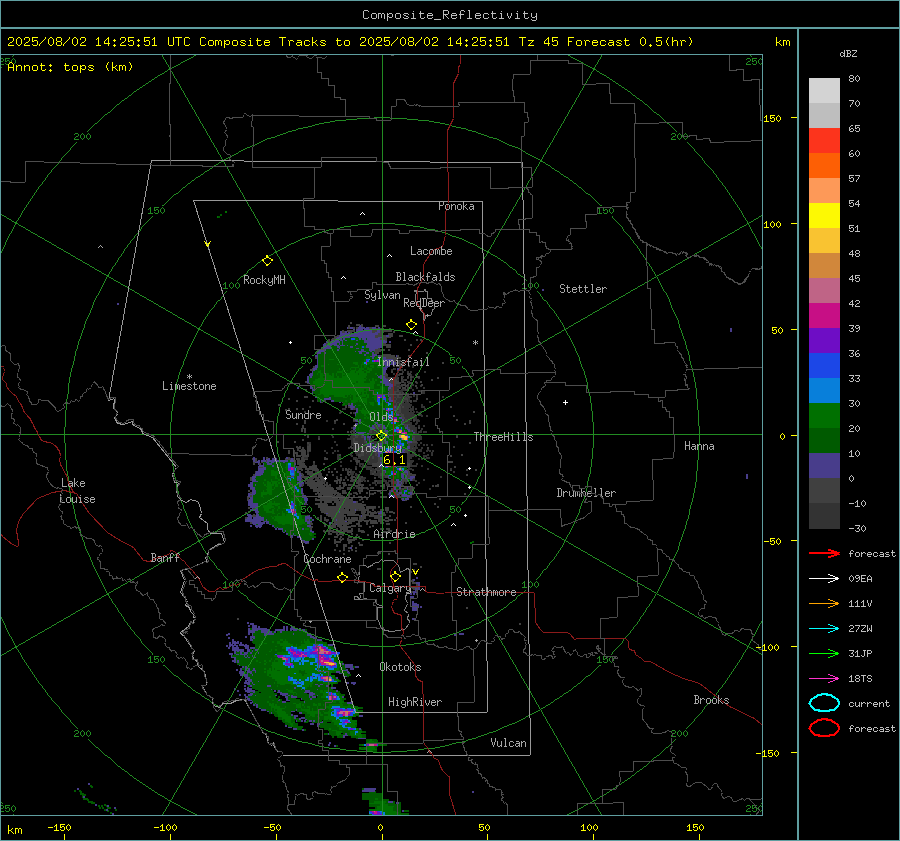Select the orange 111V arrow icon
Viewport: 900px width, 841px height.
(x=824, y=603)
